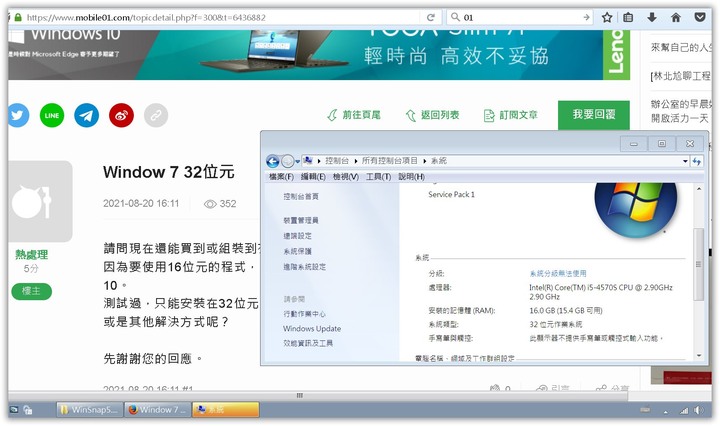Click 32 位元作業系統 value text
Viewport: 720px width, 426px height.
[x=556, y=325]
